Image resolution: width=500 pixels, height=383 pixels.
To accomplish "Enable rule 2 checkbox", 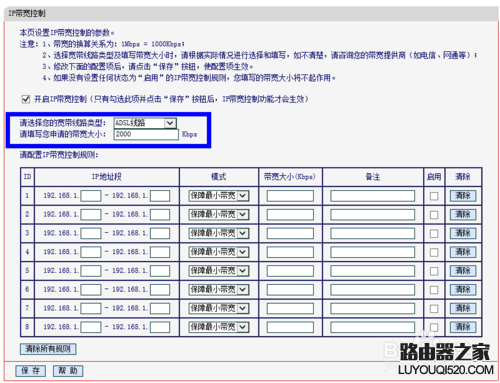I will (x=434, y=214).
